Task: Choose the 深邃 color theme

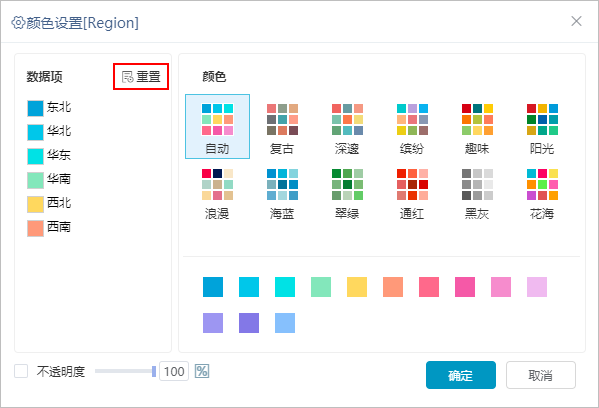Action: (347, 127)
